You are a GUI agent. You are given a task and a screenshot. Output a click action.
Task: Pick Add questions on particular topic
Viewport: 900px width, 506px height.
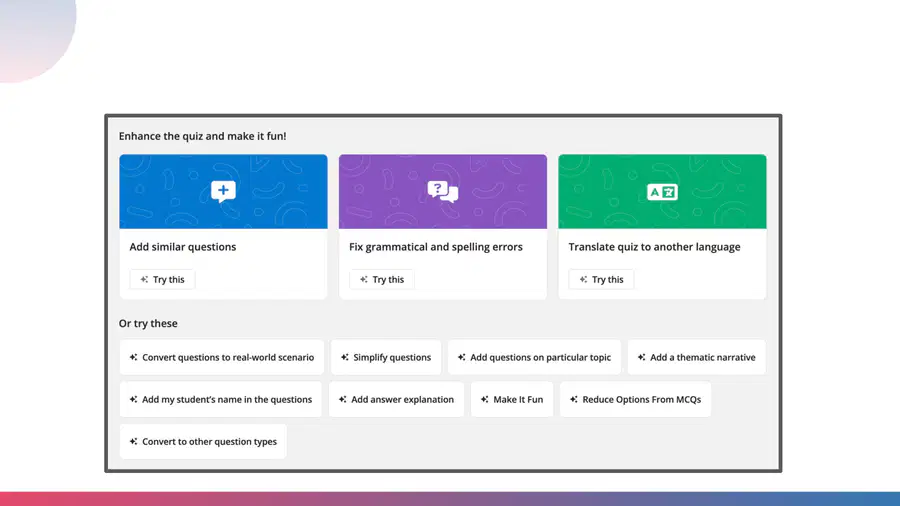click(534, 357)
